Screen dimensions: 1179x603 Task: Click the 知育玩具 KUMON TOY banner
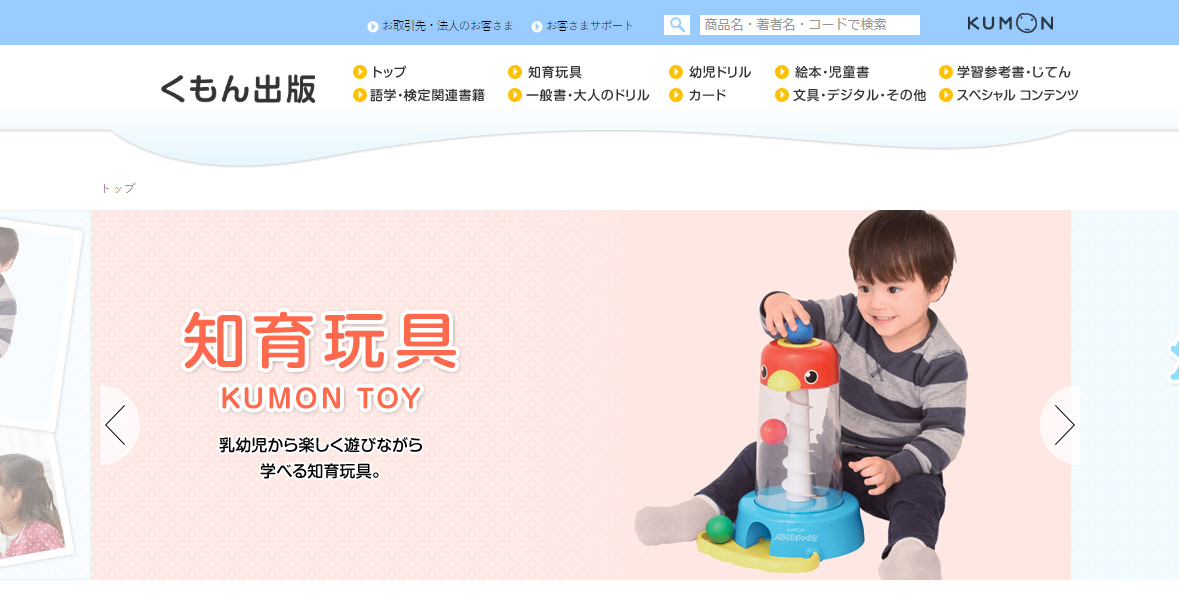(580, 395)
